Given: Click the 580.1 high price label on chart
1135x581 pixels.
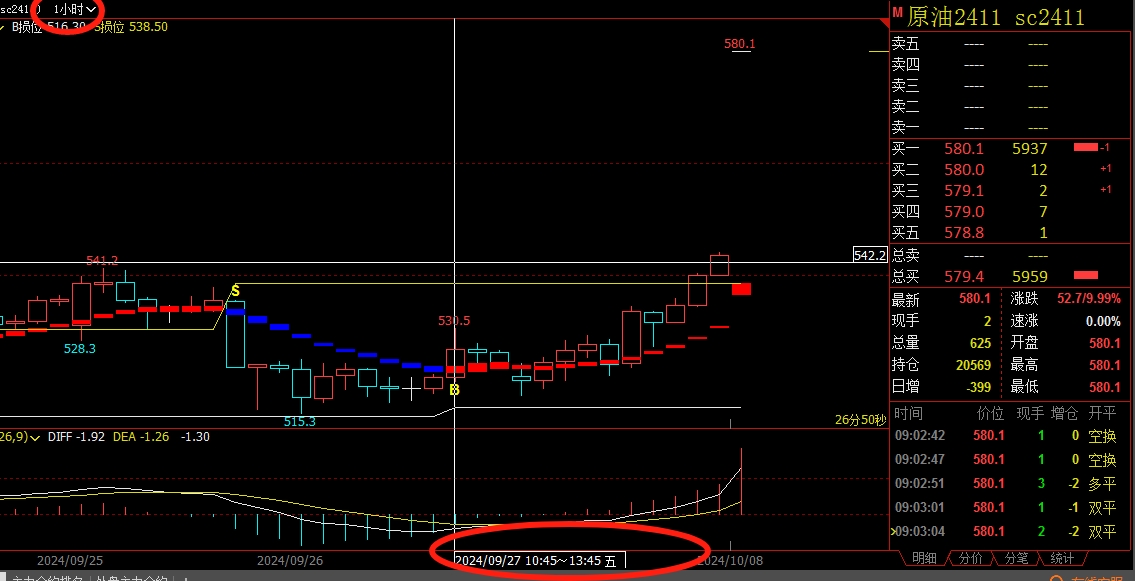Looking at the screenshot, I should pos(739,44).
